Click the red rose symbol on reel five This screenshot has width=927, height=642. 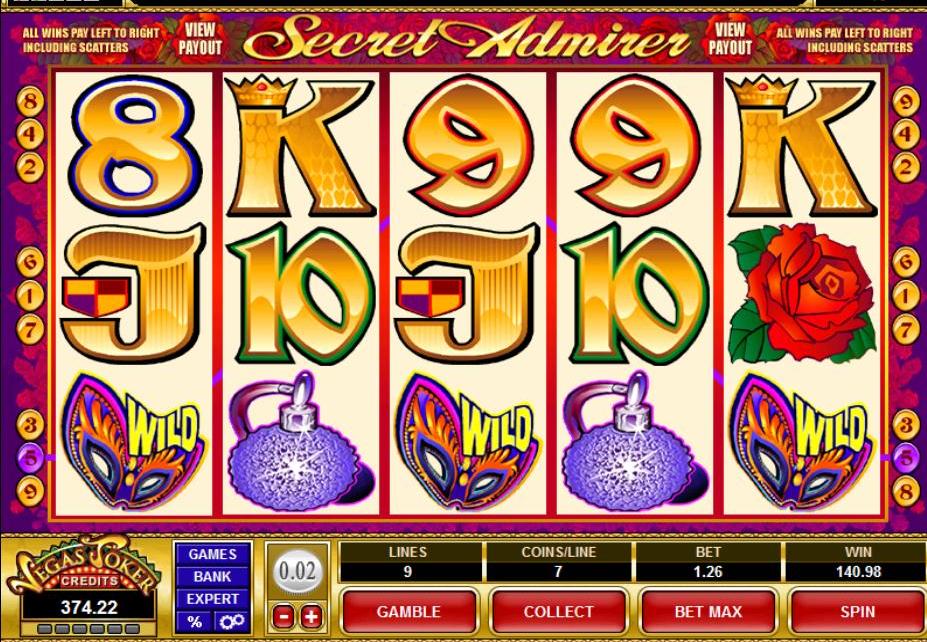tap(801, 292)
